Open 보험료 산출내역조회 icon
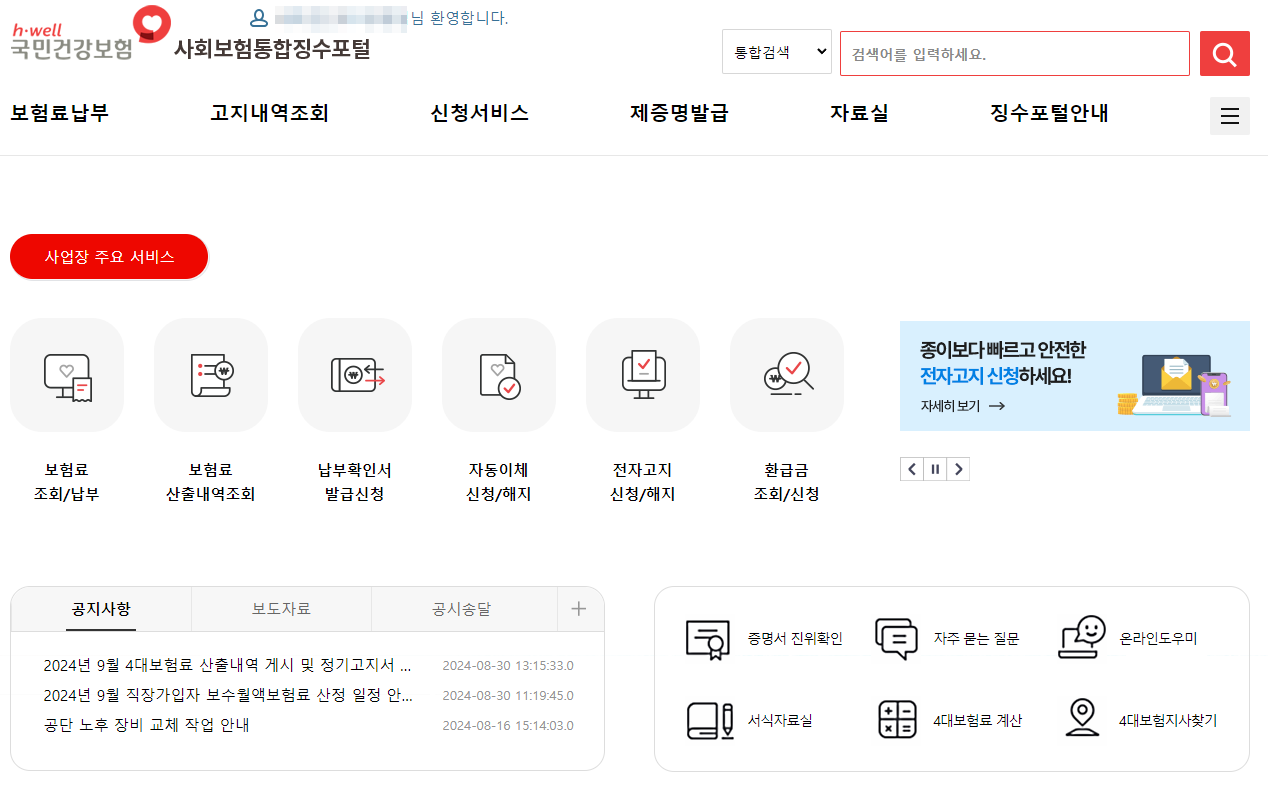 pos(211,375)
